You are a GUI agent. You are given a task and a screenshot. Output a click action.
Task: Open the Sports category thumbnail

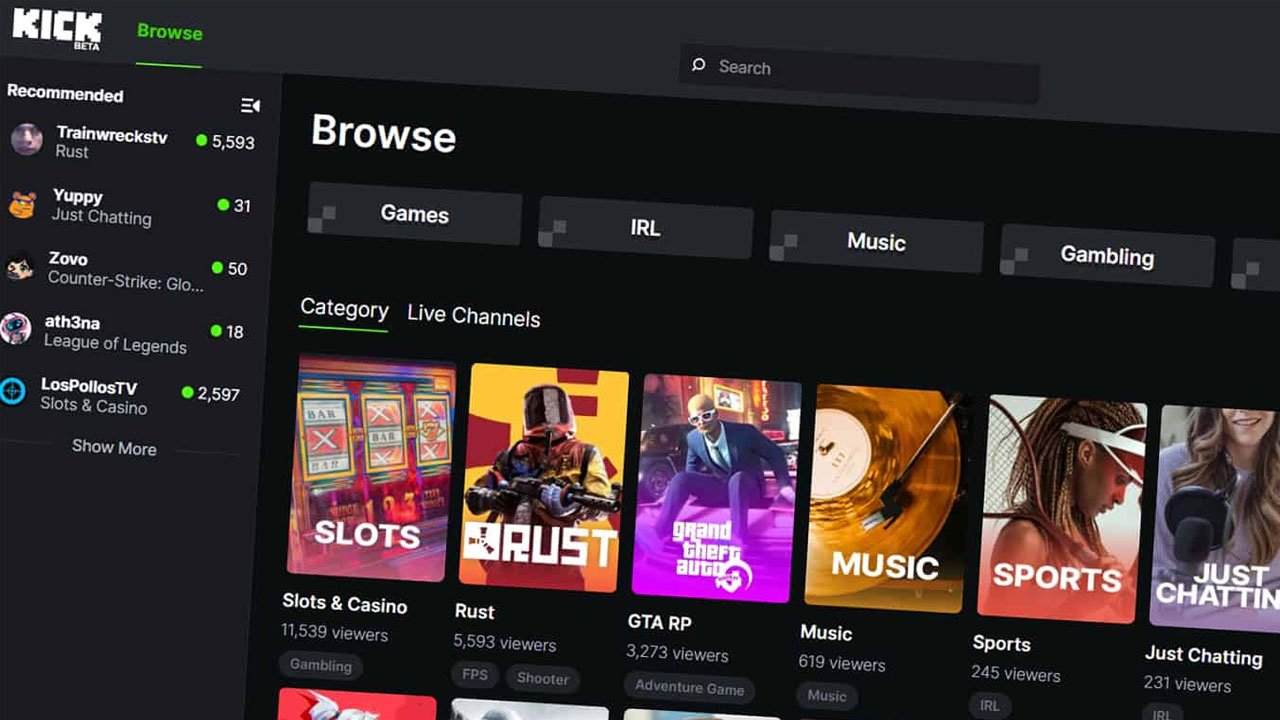1061,510
